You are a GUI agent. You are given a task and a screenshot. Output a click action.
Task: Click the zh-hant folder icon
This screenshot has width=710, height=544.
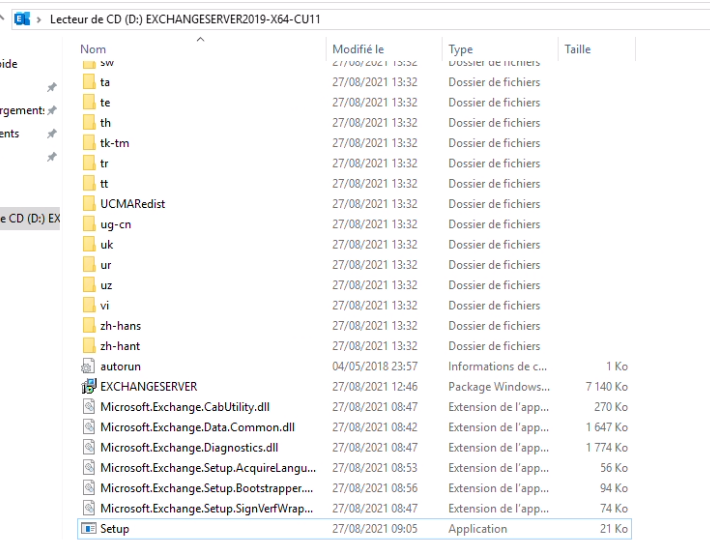tap(89, 346)
